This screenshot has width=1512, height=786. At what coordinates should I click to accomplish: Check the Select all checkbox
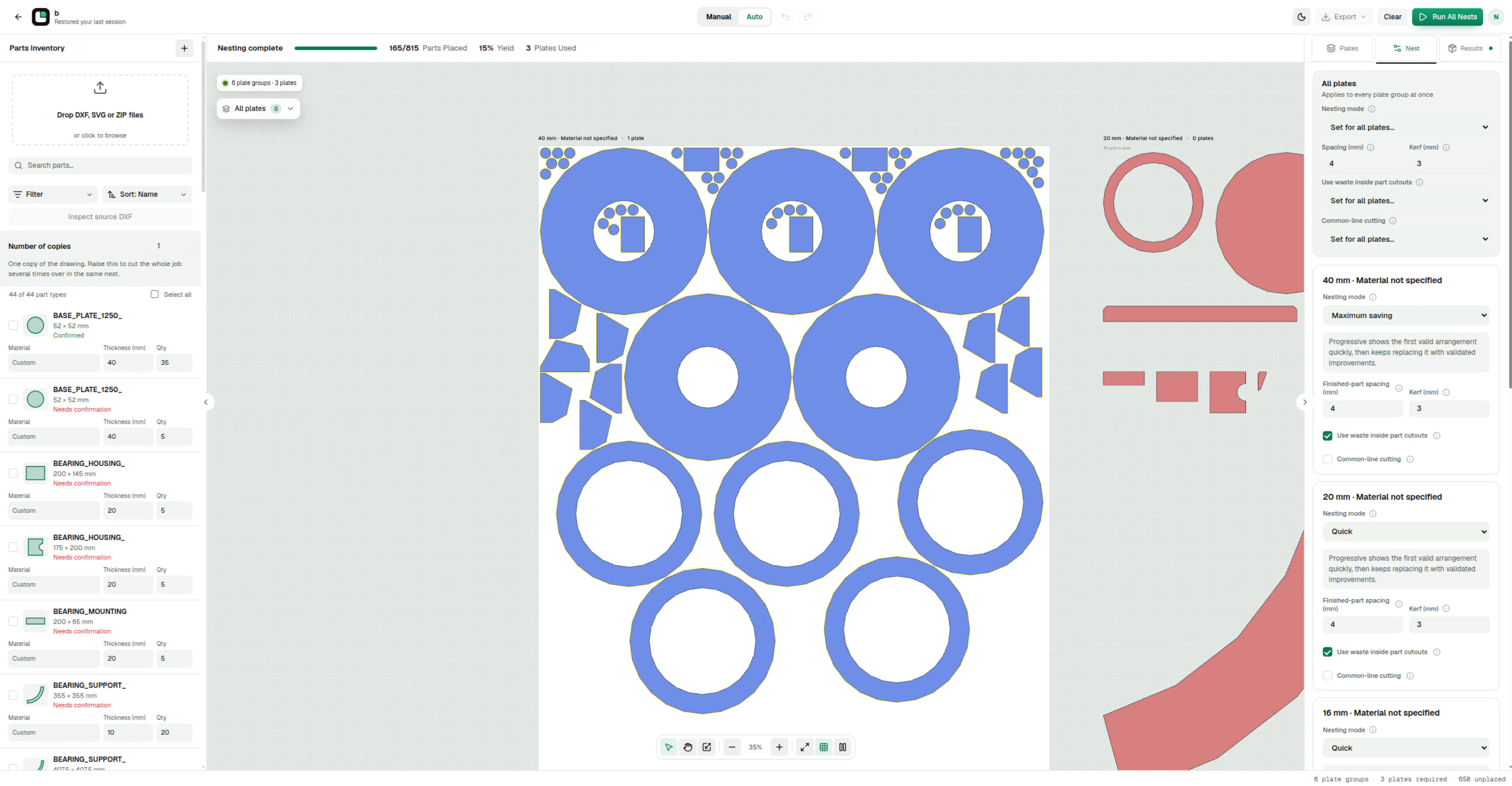pos(154,294)
